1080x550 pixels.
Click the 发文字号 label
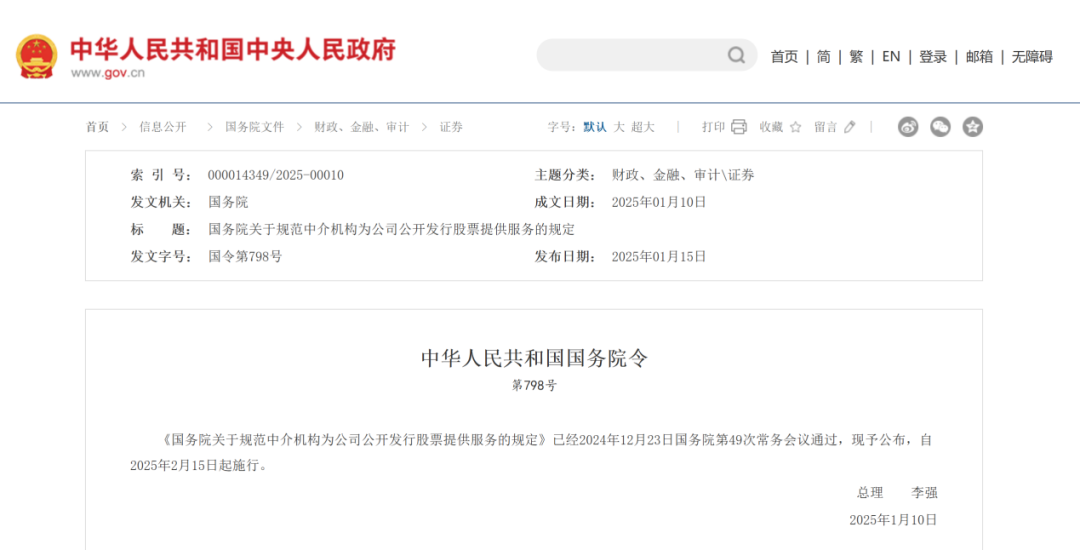coord(162,257)
